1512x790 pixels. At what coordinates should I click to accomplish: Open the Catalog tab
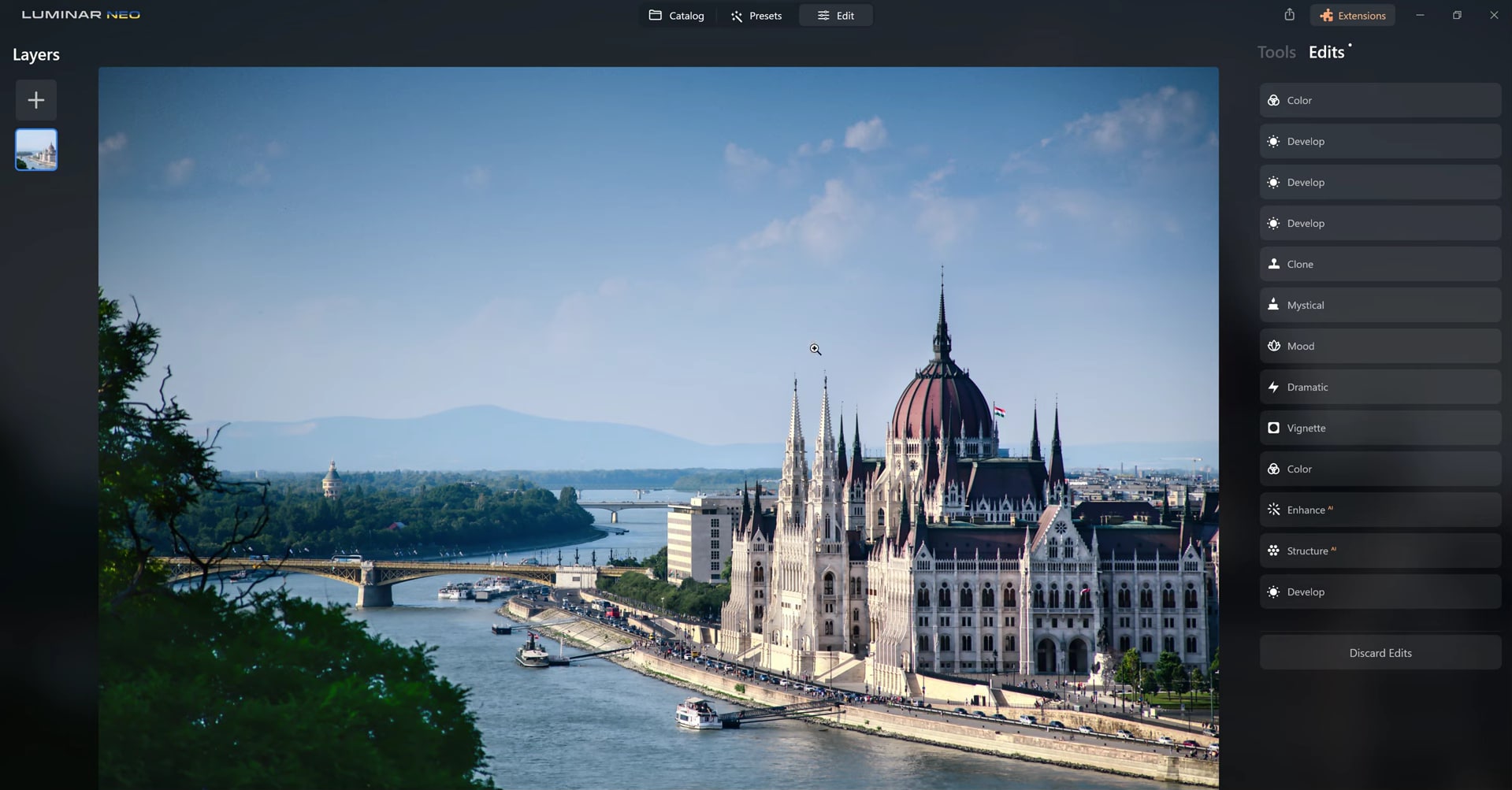[x=676, y=16]
